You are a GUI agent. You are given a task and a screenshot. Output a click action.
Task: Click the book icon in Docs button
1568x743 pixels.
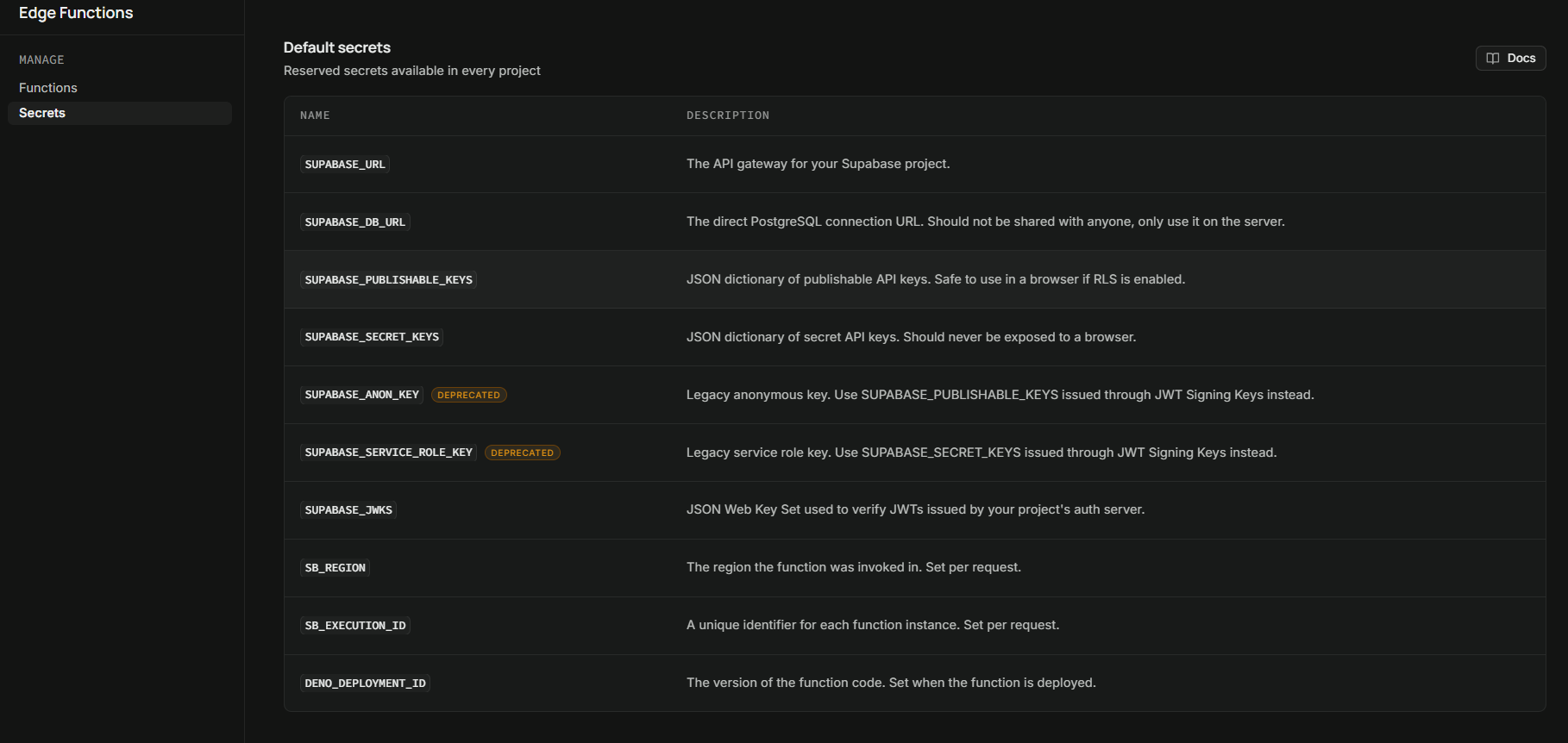(x=1493, y=59)
